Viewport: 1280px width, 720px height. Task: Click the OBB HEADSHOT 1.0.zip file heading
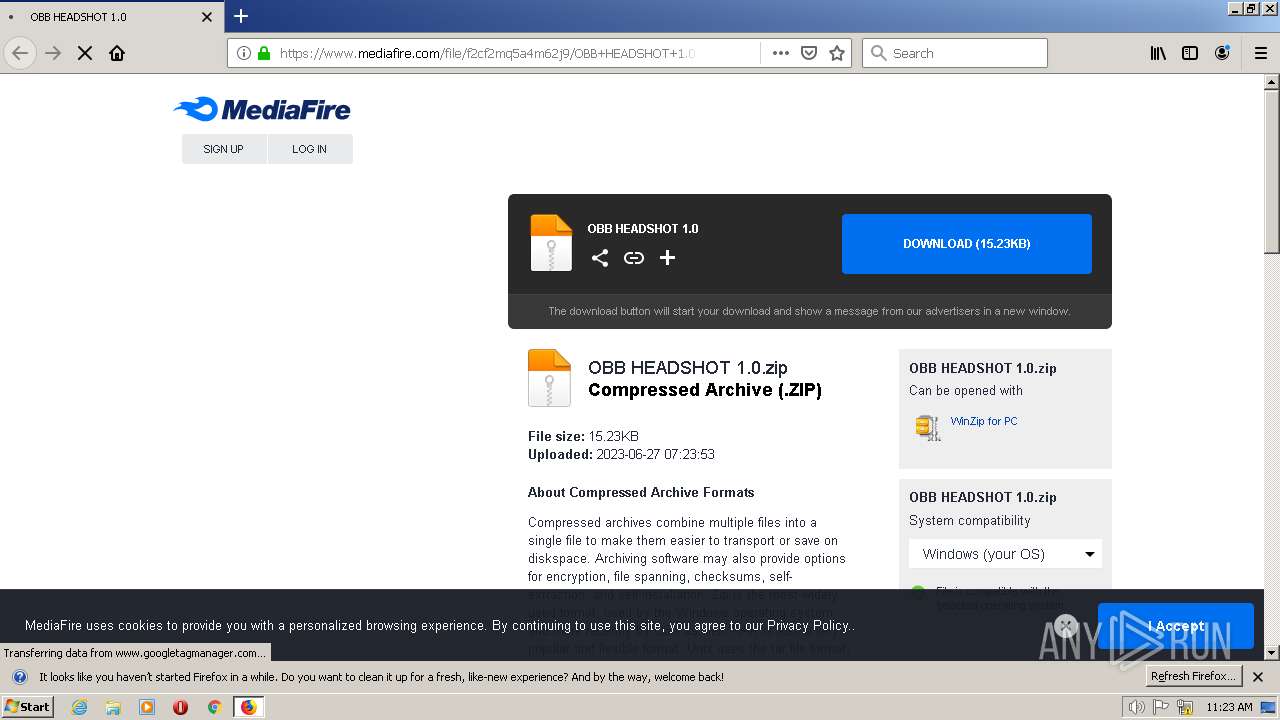(x=688, y=368)
